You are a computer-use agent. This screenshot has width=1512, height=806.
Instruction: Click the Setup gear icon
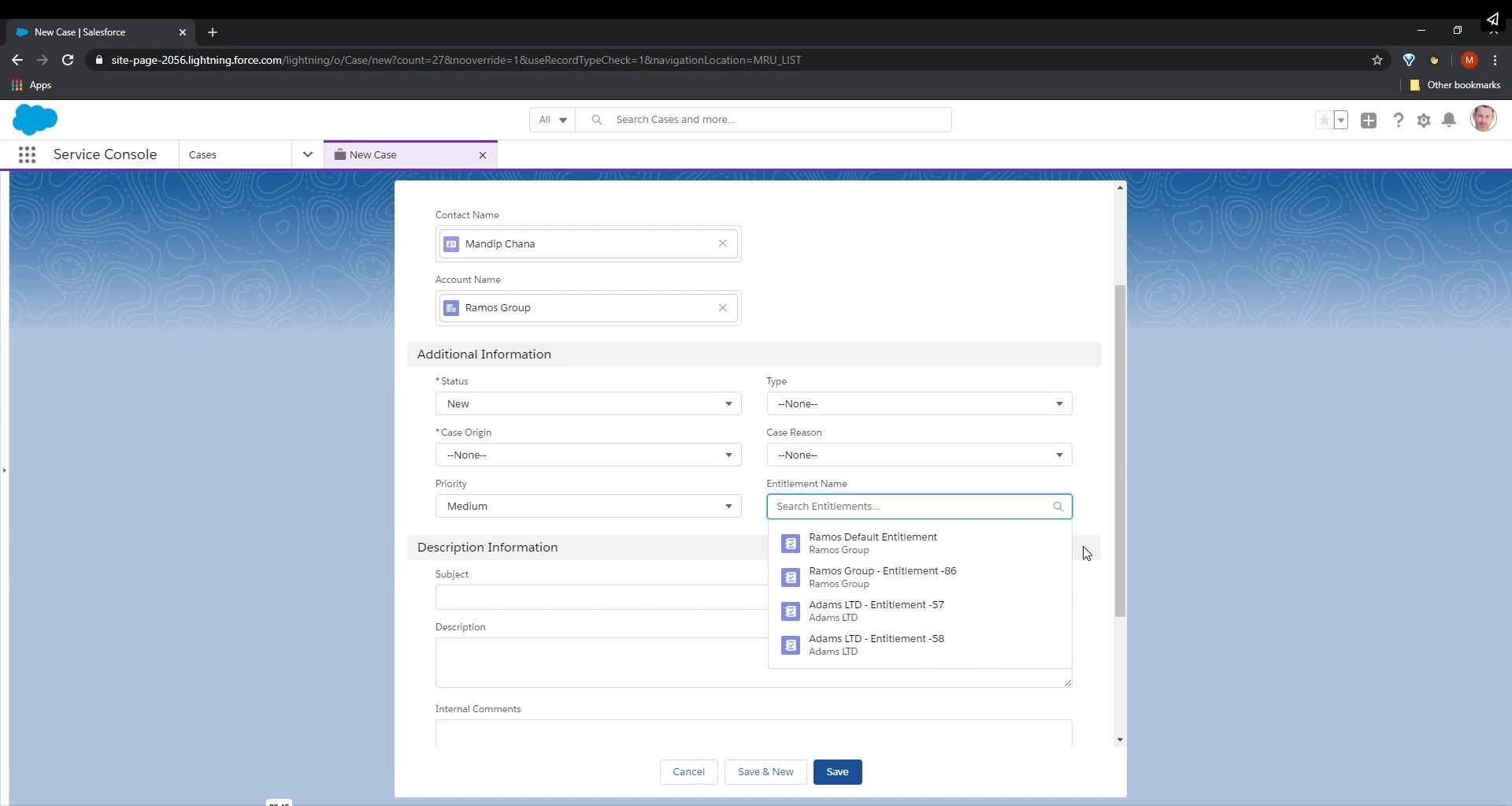point(1423,121)
